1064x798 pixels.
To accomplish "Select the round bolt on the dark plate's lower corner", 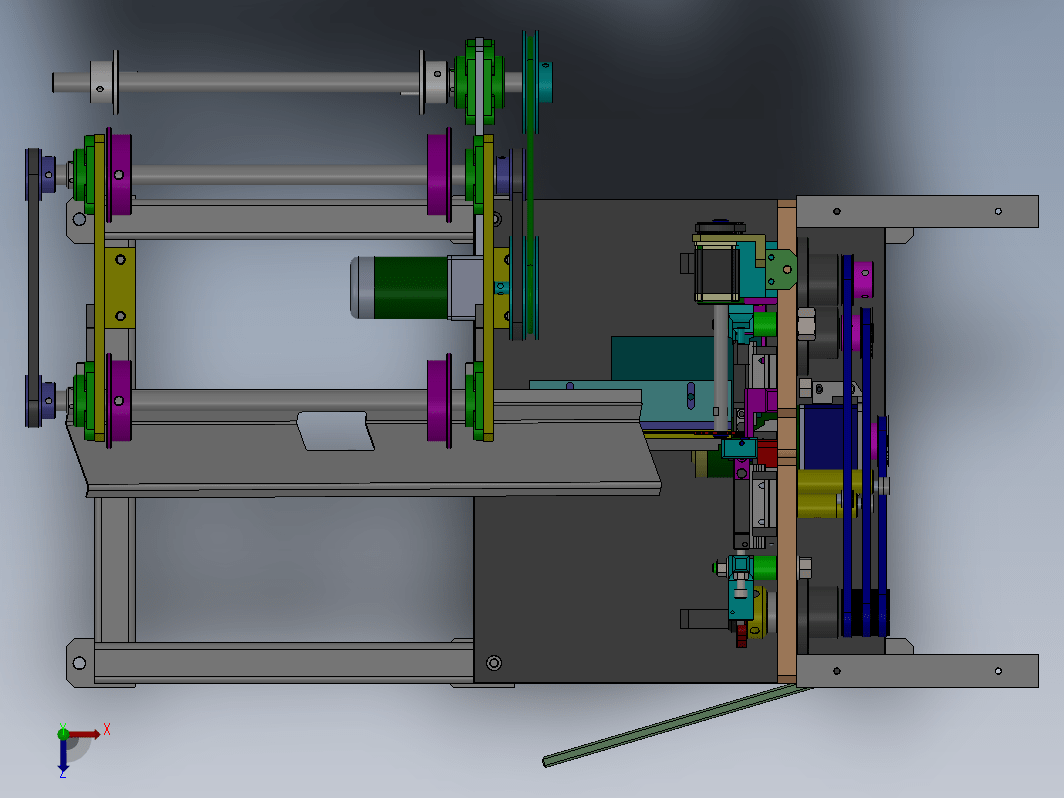I will coord(494,663).
